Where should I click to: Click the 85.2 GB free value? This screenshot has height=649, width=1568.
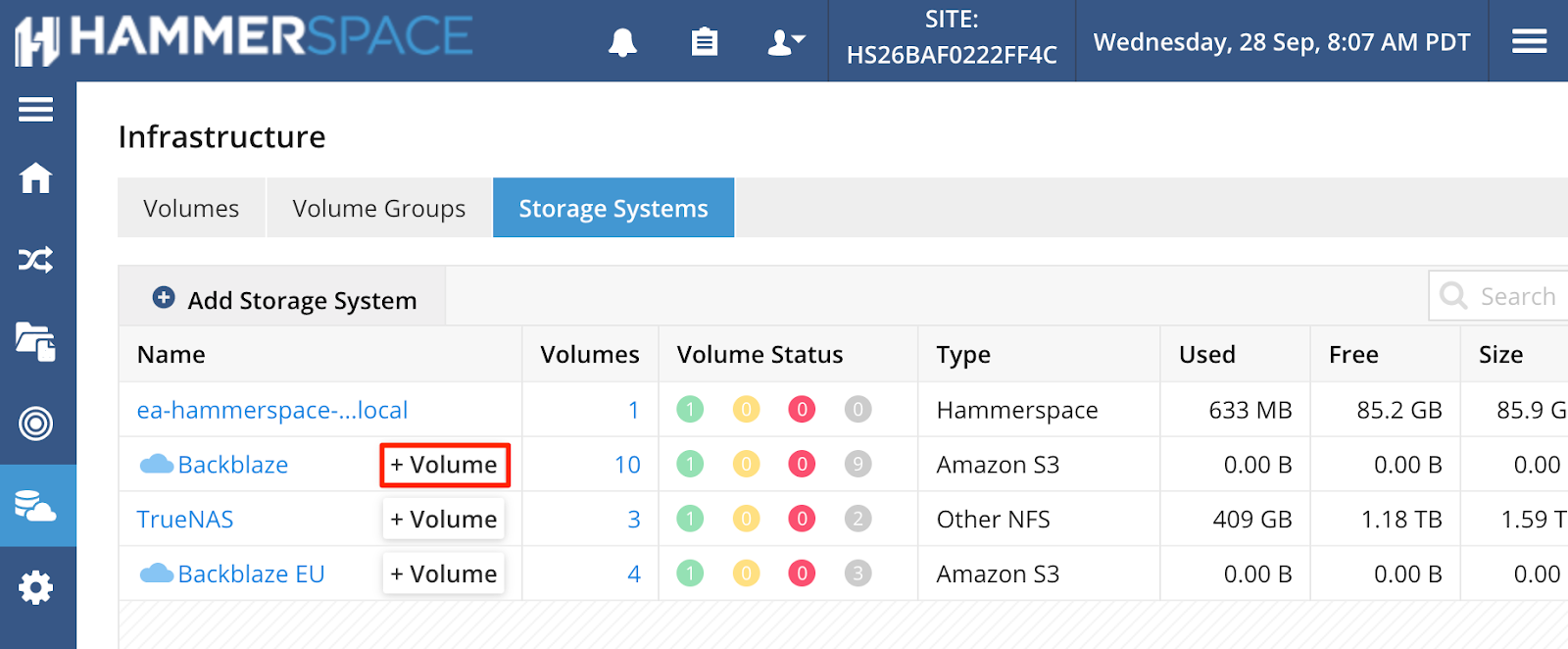click(1399, 410)
